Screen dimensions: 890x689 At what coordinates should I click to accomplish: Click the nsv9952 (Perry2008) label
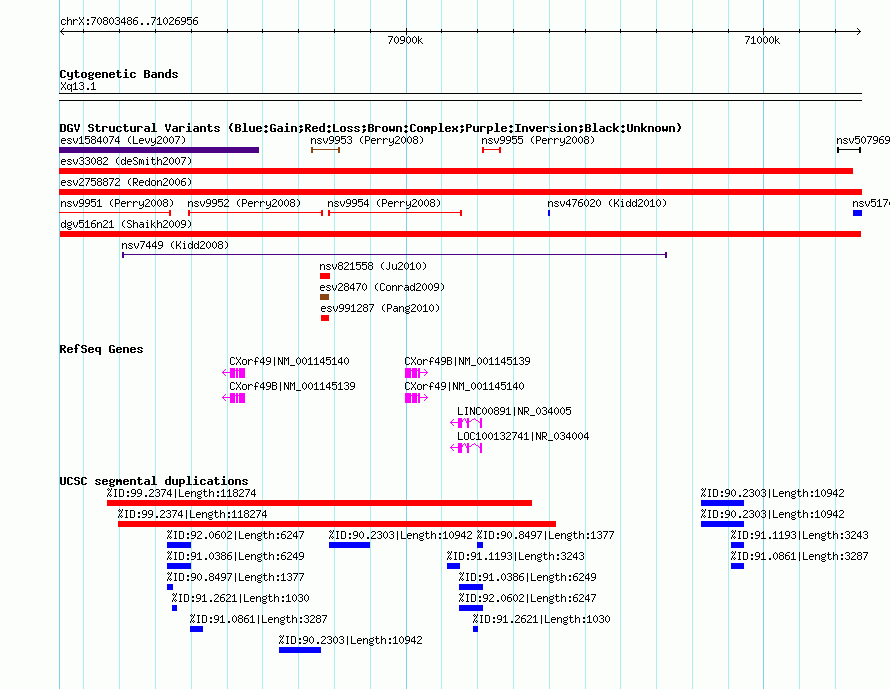click(244, 203)
